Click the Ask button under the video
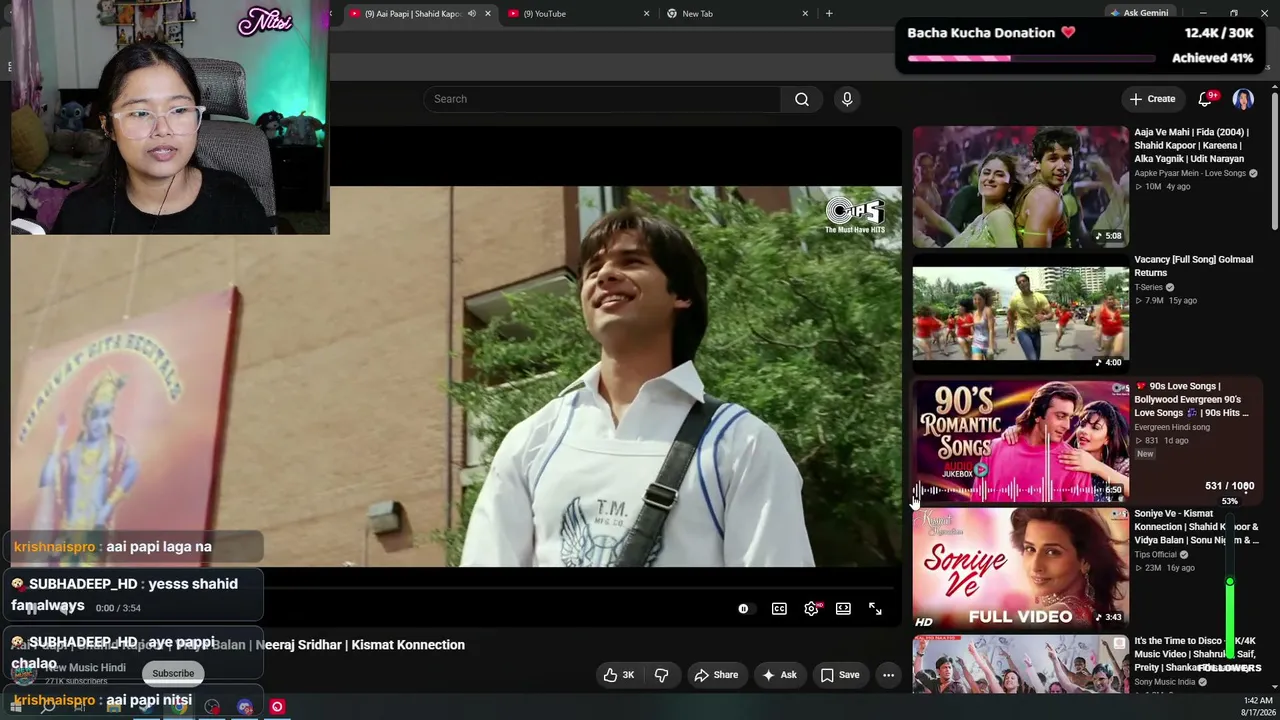The width and height of the screenshot is (1280, 720). click(779, 675)
